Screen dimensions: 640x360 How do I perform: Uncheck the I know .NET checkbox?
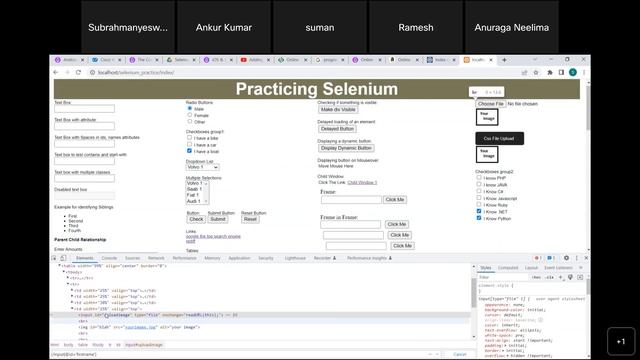479,211
